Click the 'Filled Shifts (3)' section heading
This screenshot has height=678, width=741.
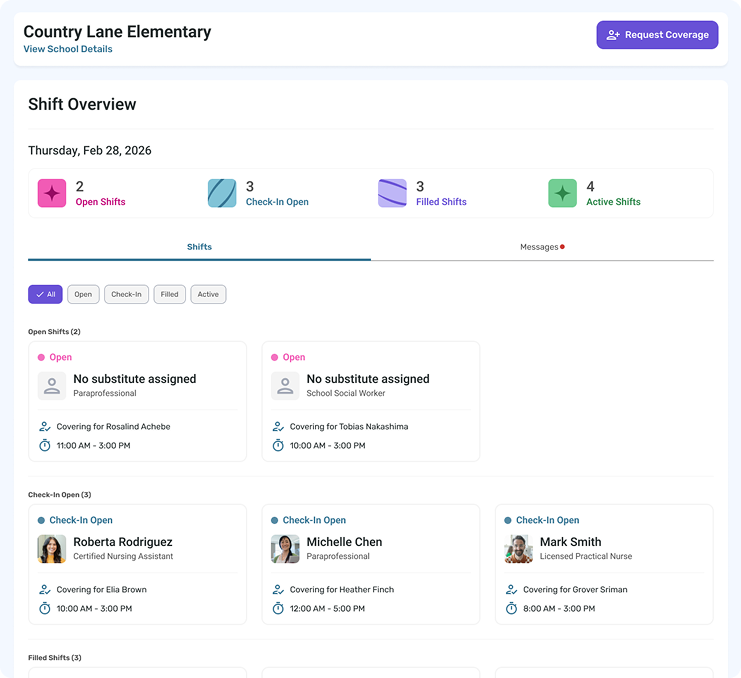pos(55,658)
